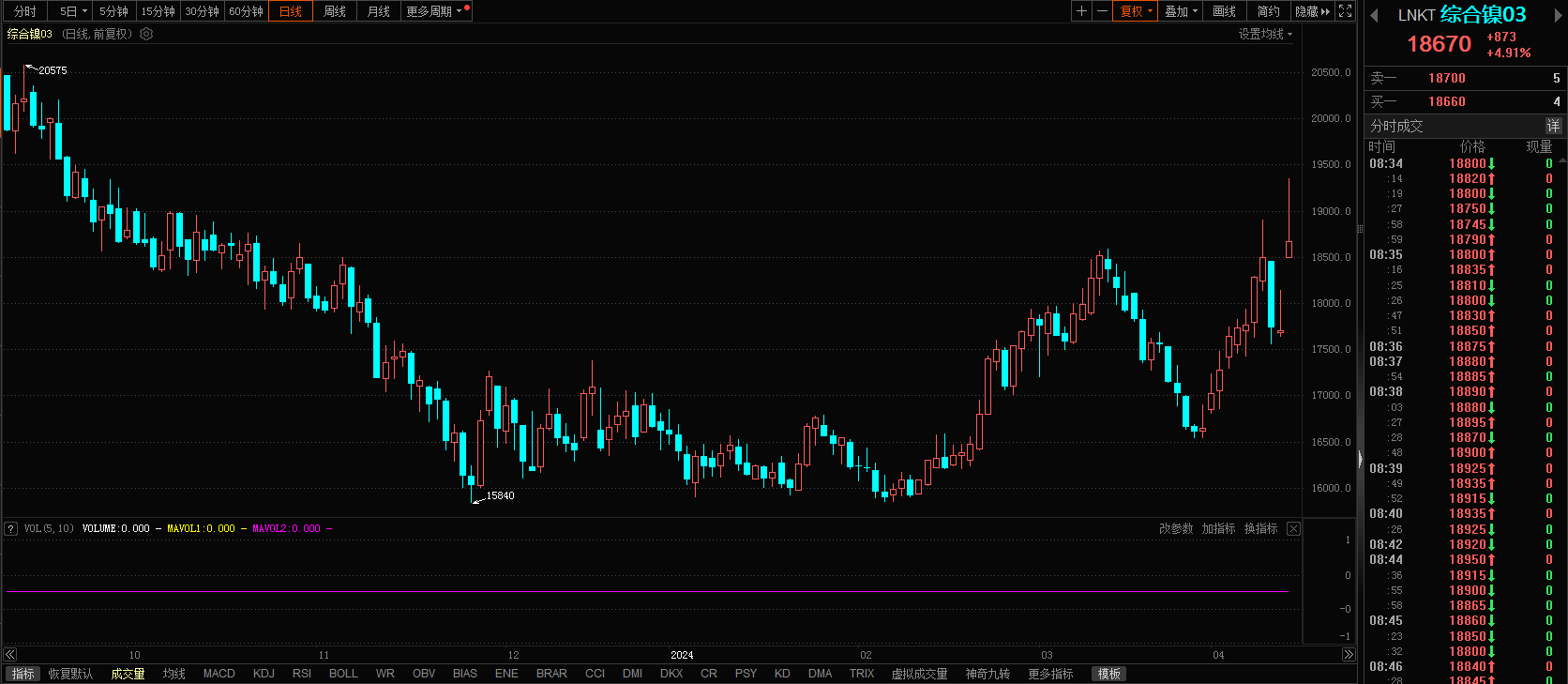This screenshot has width=1568, height=684.
Task: Go to previous contract with left arrow
Action: pos(1374,15)
